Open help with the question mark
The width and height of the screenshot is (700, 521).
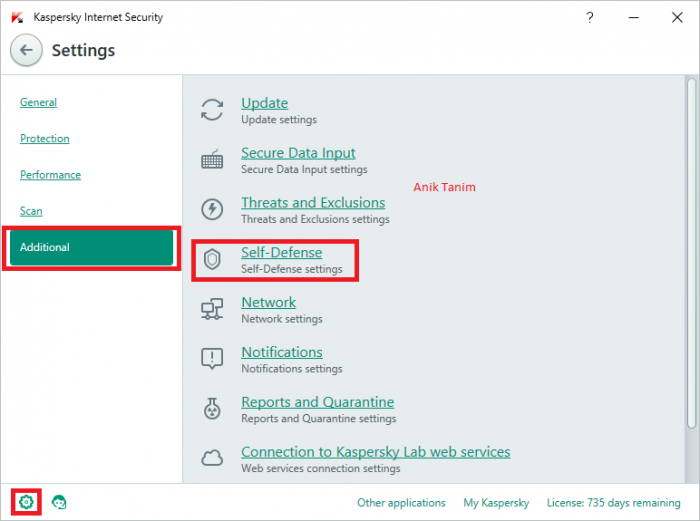(590, 17)
